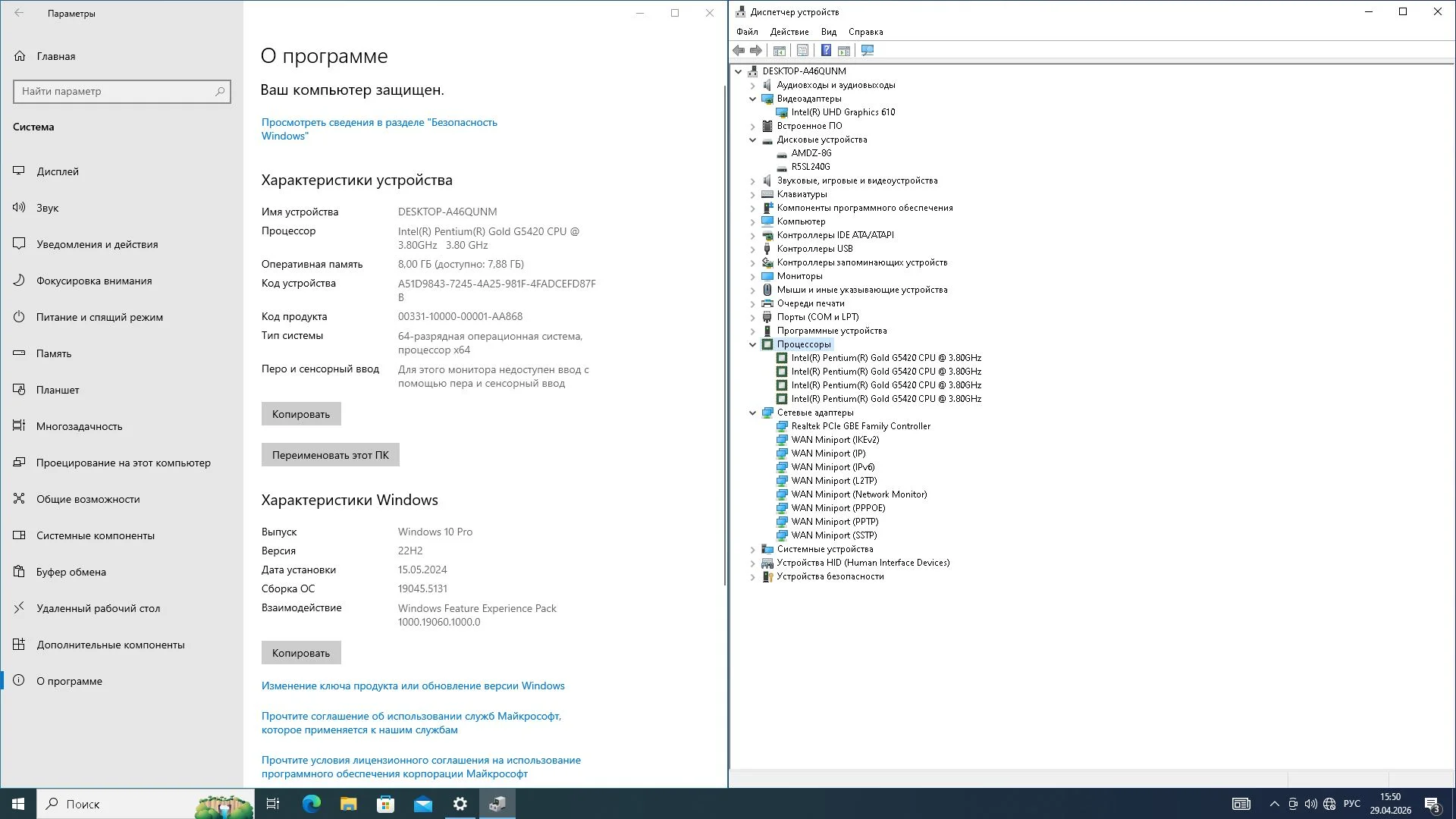Select the R5SL240G disk device
This screenshot has height=819, width=1456.
tap(811, 167)
